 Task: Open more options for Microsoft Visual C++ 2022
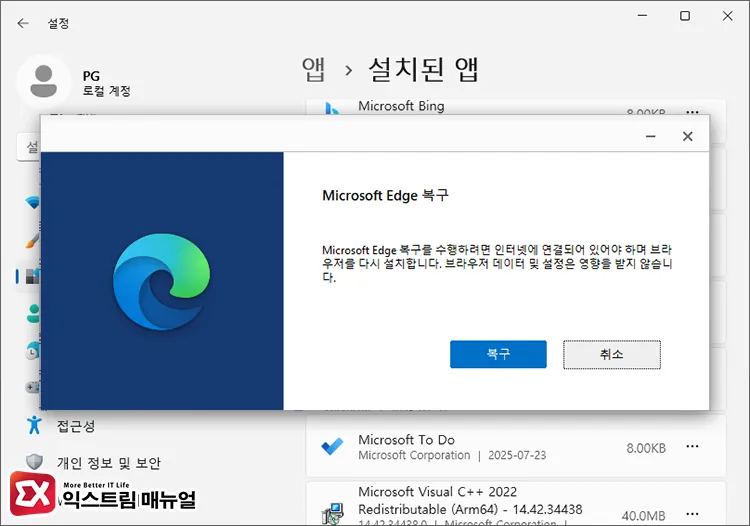(x=692, y=514)
